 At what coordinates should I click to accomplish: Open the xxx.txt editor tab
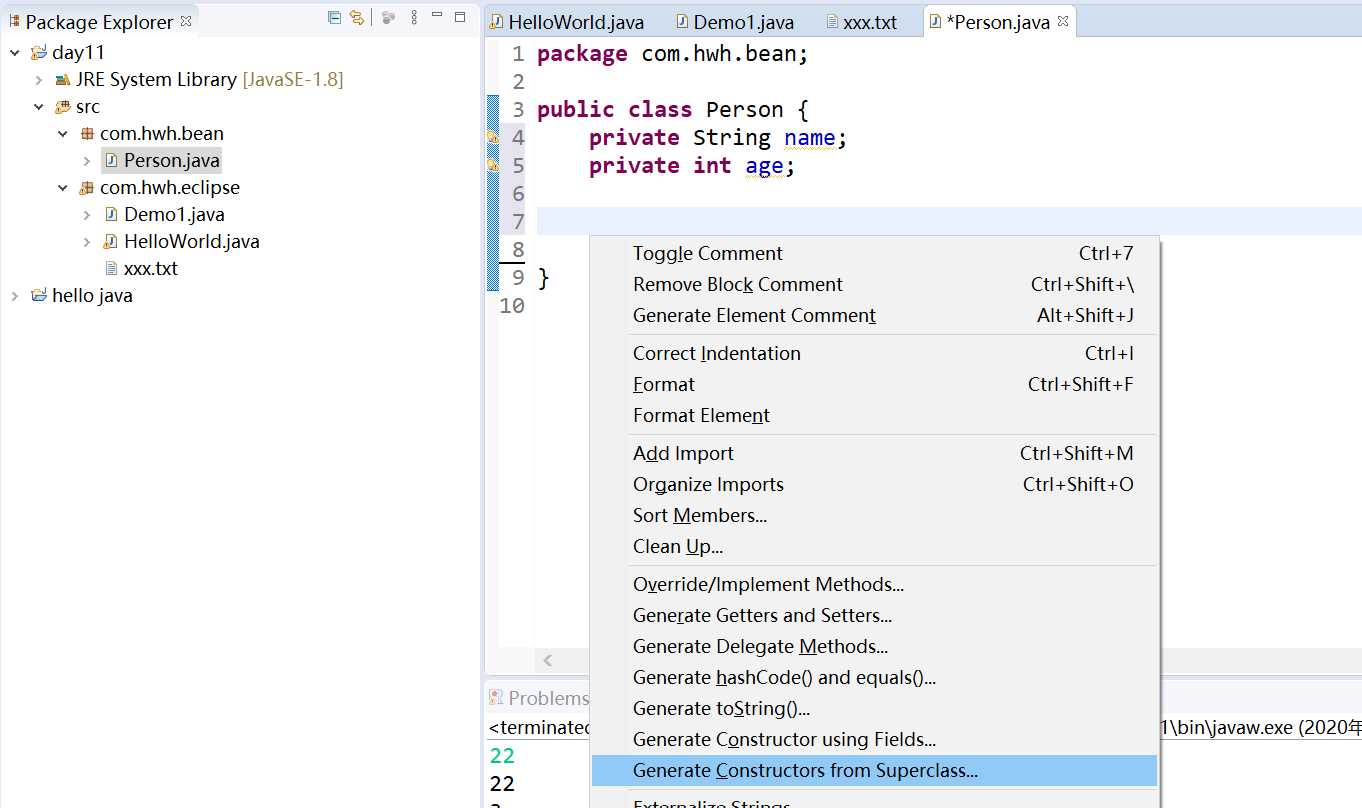click(869, 22)
